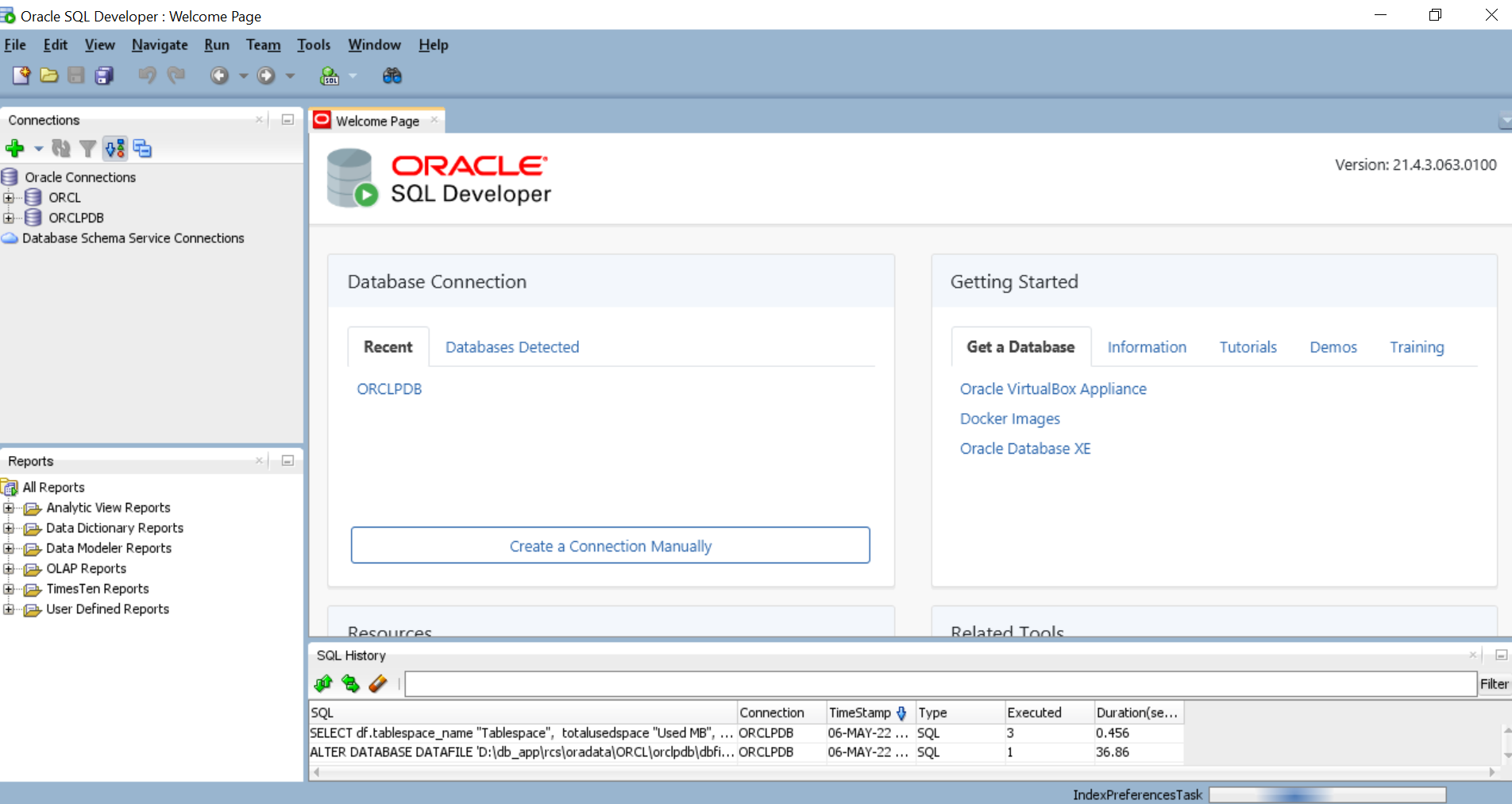Click the green plus New Connection icon

(14, 149)
